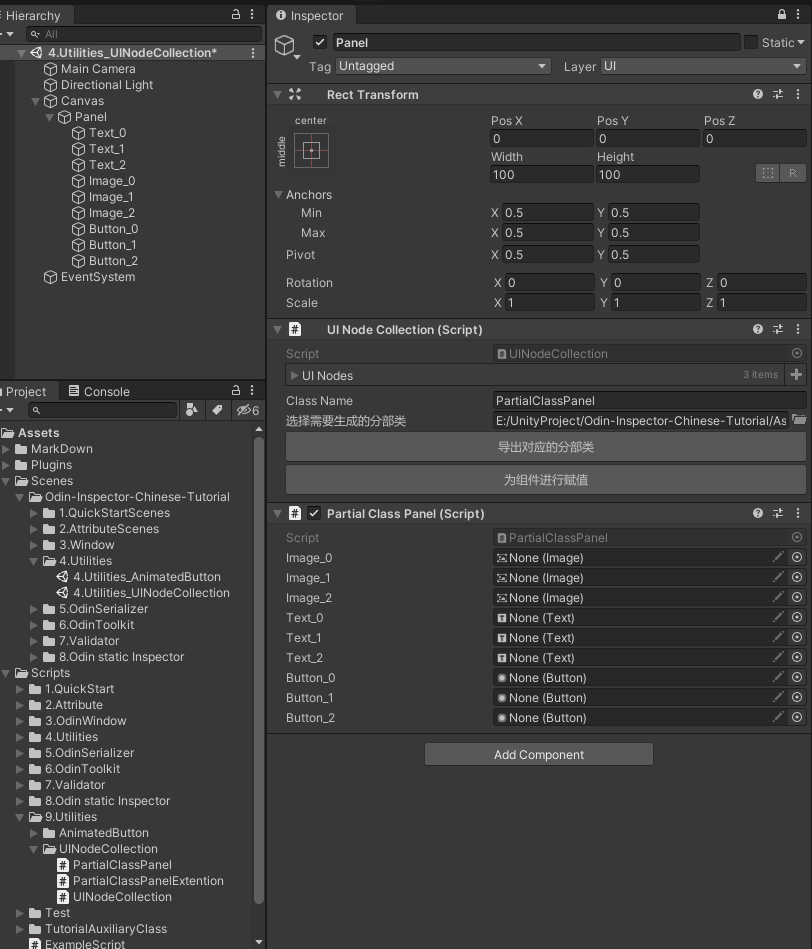Click the plus icon to add UI Nodes item

tap(796, 375)
